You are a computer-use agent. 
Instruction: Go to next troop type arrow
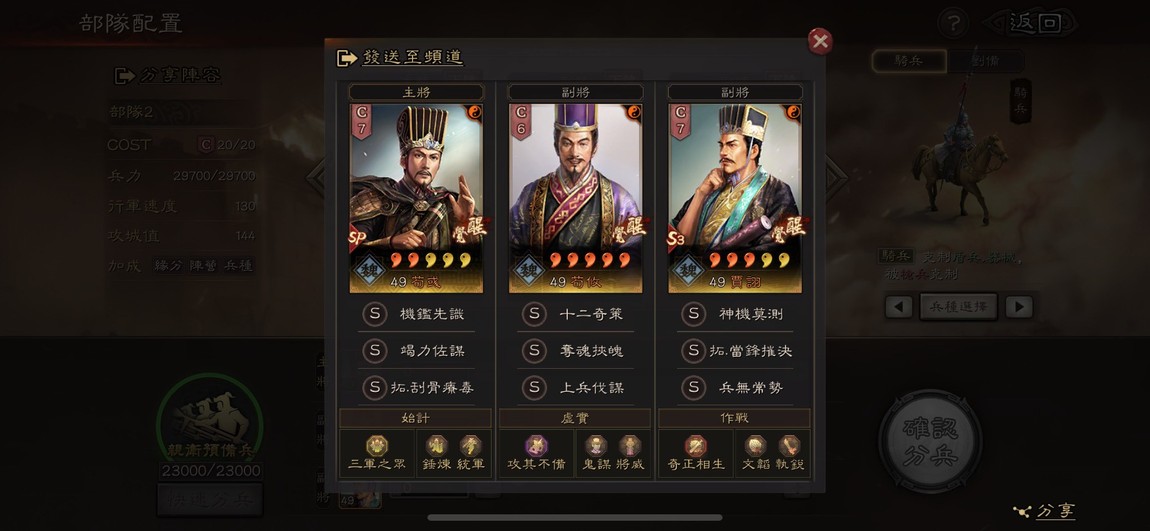tap(1019, 307)
